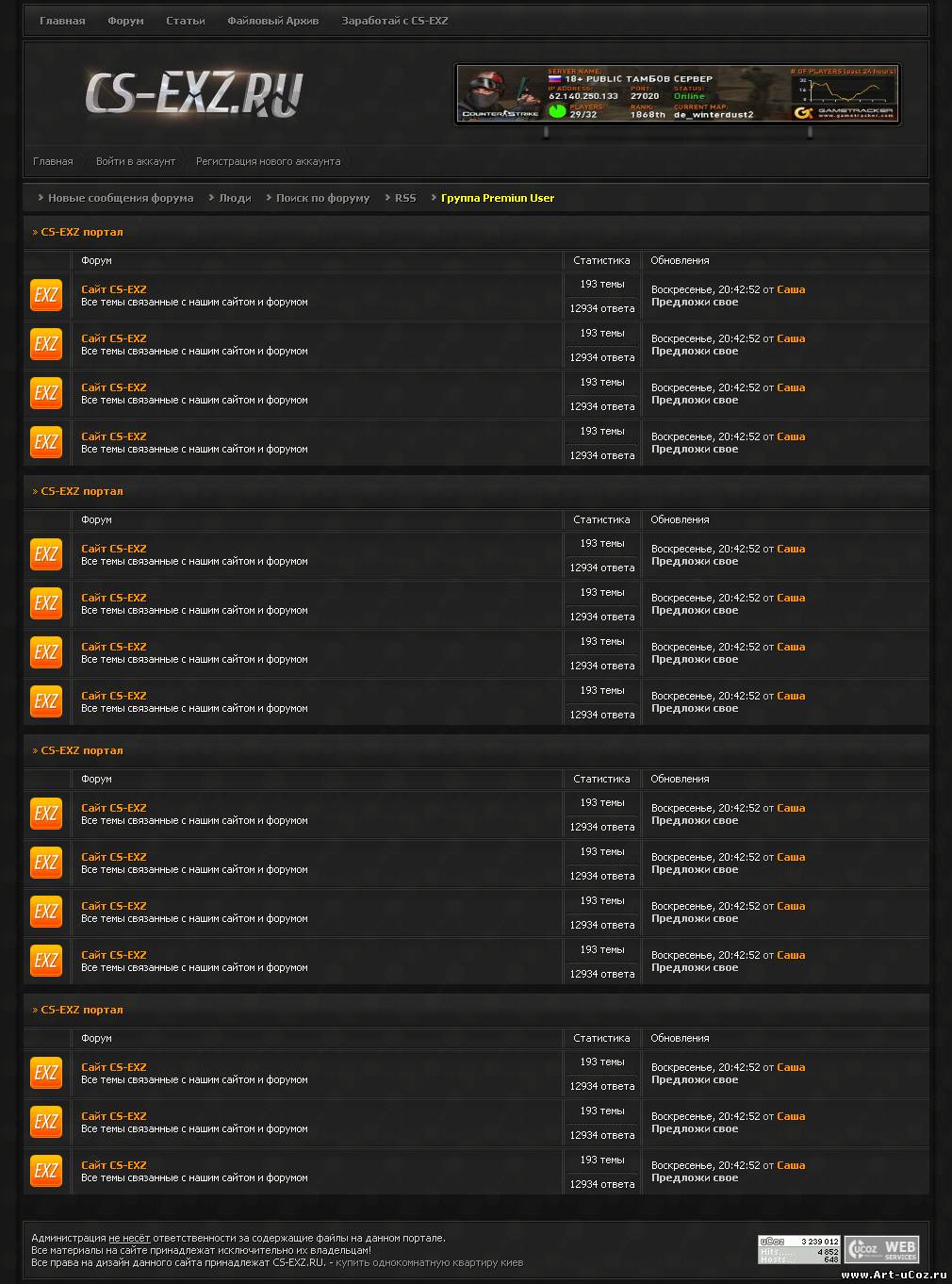Click the EXZ icon of the fourth section's second forum
The width and height of the screenshot is (952, 1284).
pos(46,1122)
